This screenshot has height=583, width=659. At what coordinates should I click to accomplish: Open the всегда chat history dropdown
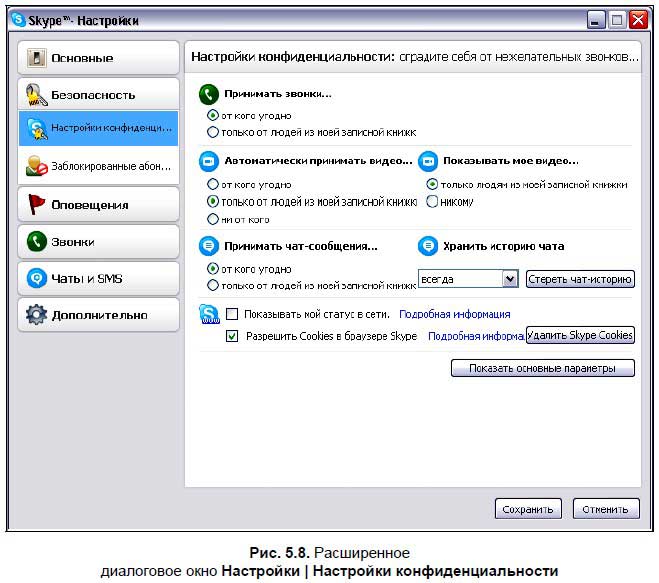(x=509, y=279)
